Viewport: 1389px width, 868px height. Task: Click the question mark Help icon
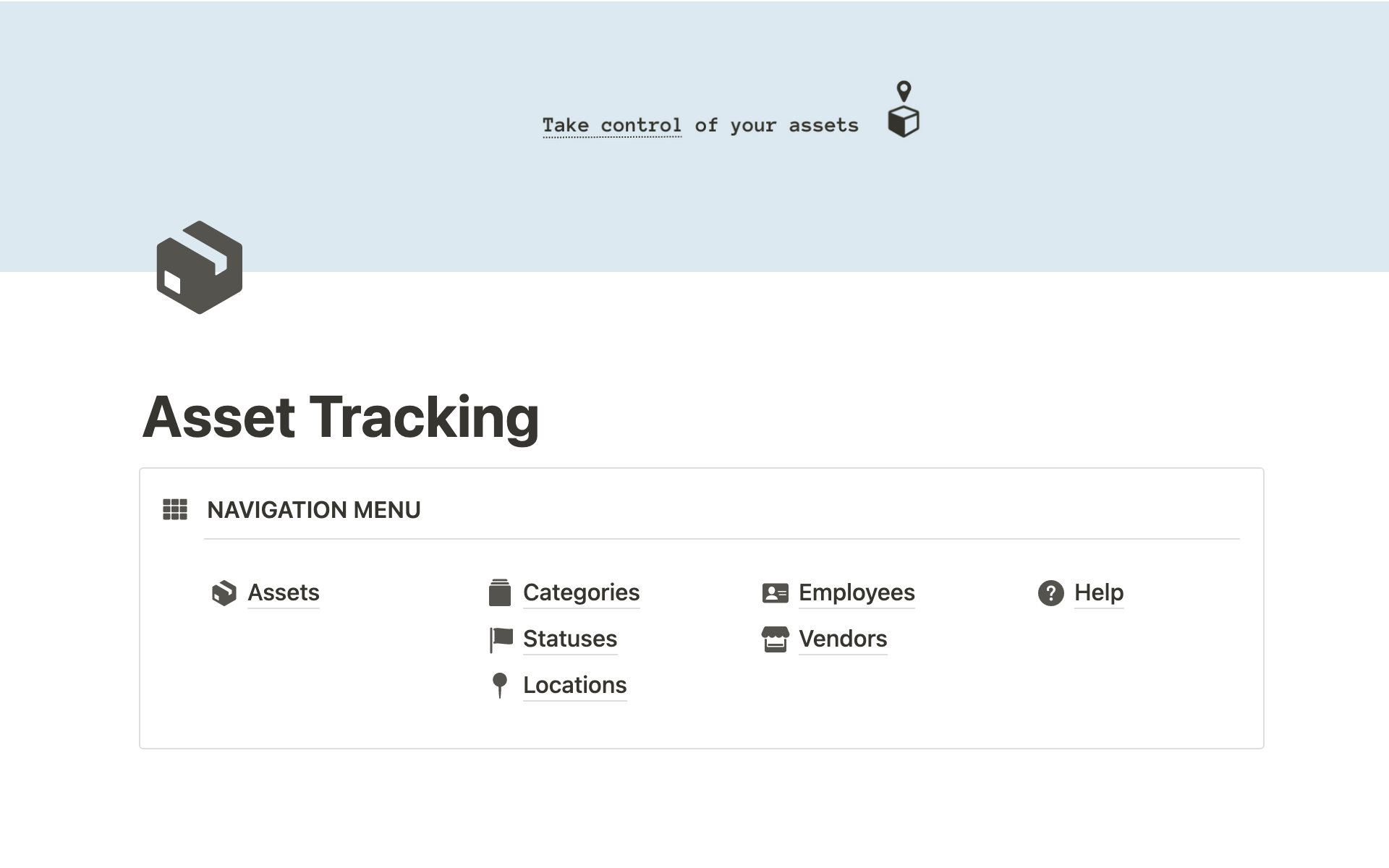point(1050,593)
